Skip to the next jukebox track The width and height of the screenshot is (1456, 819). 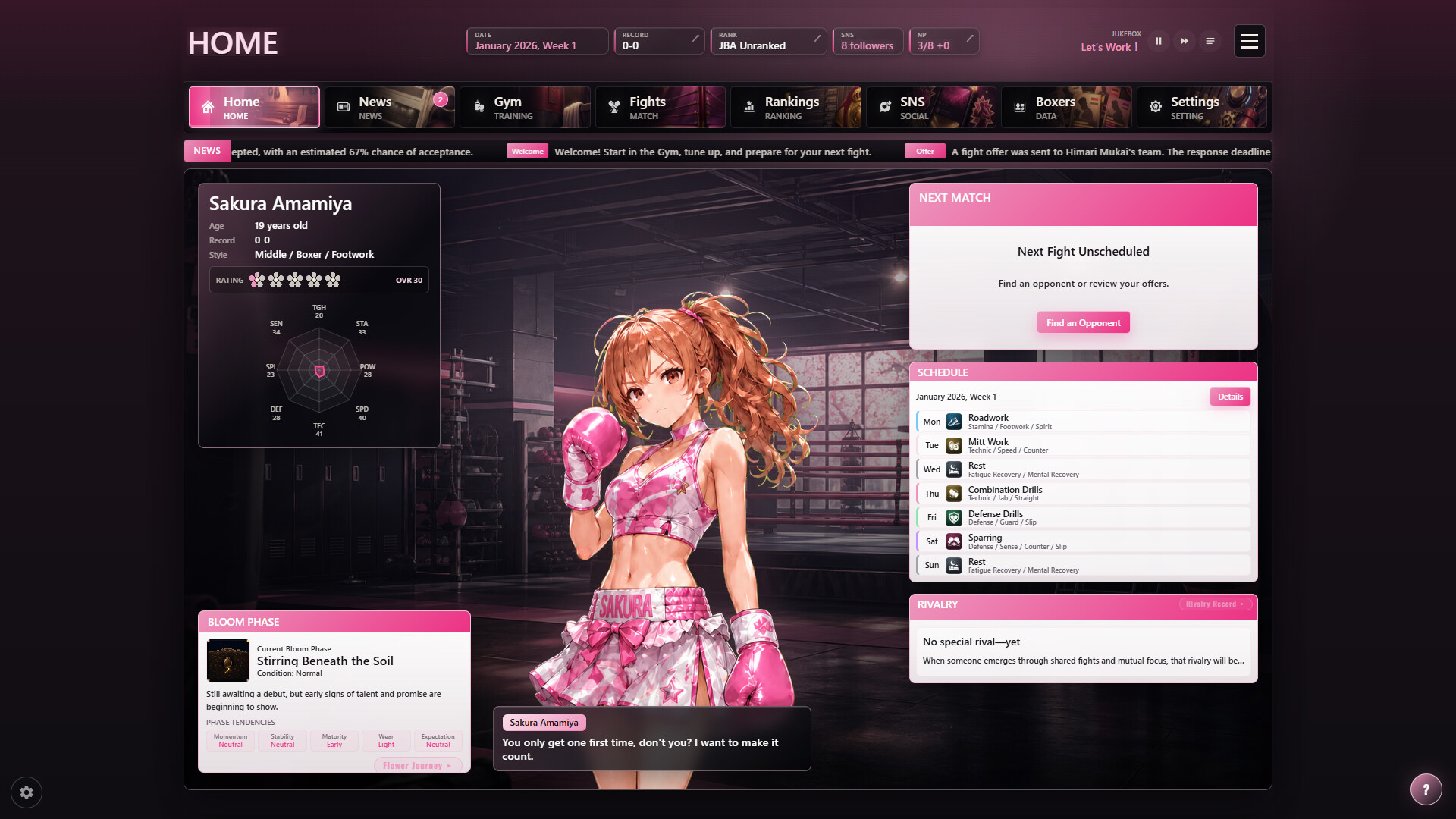click(x=1184, y=41)
